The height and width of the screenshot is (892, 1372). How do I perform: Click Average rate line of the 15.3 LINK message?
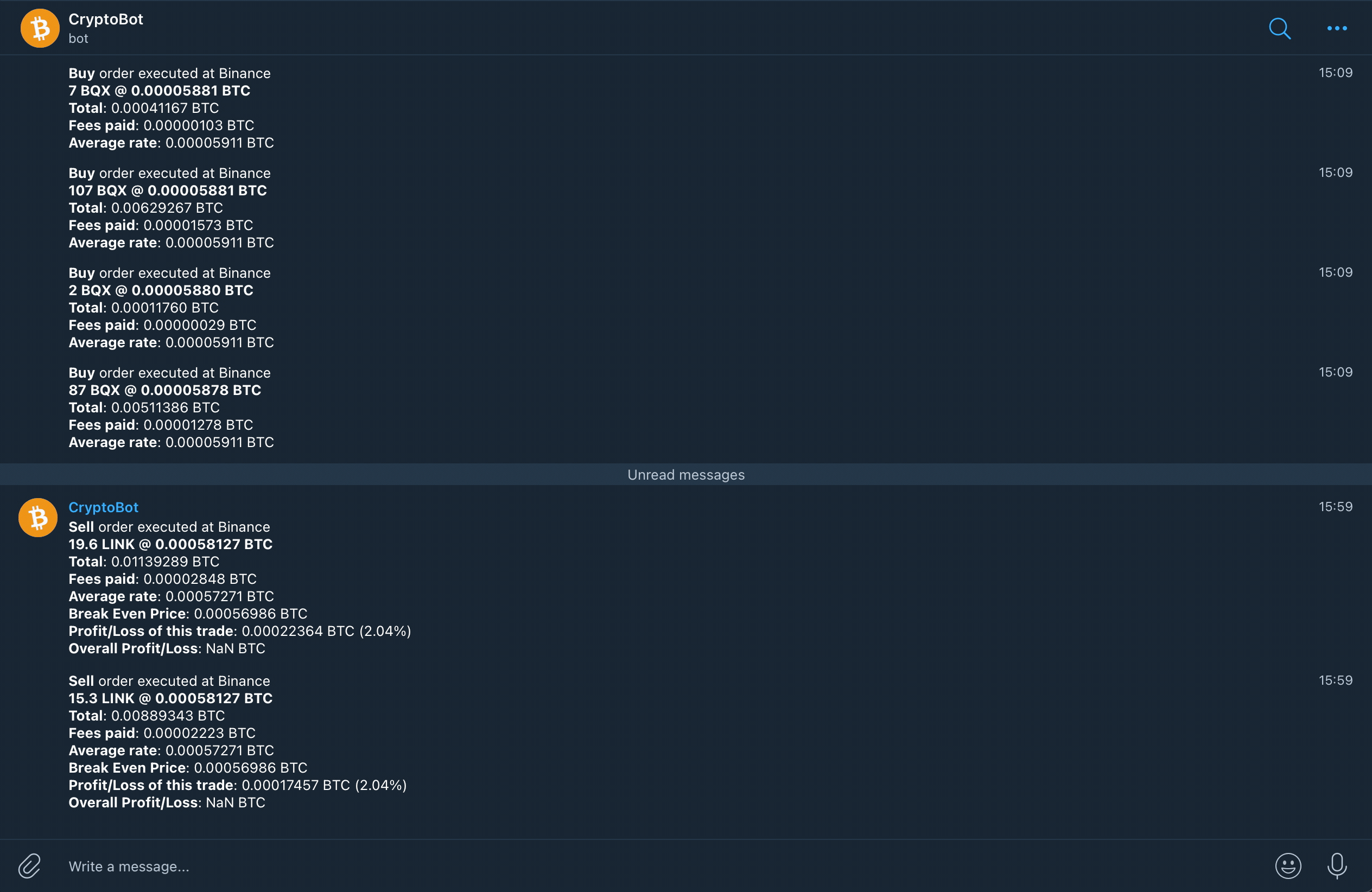171,750
